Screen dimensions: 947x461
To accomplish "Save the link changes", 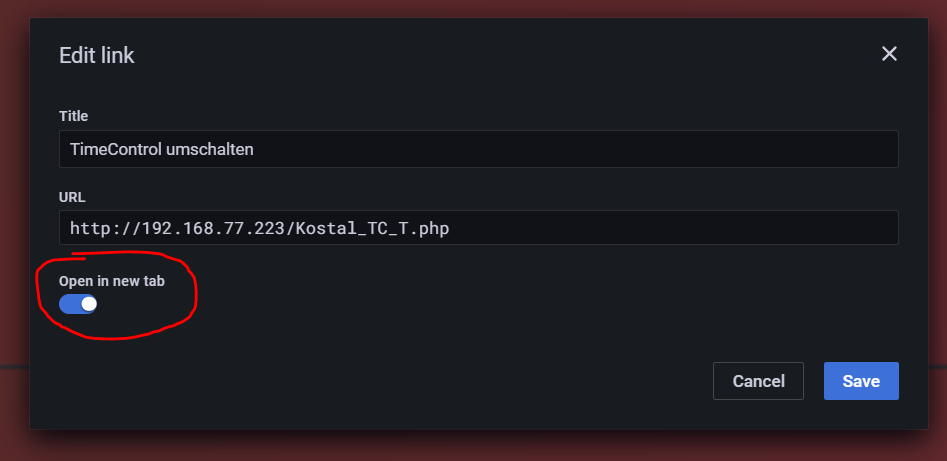I will [861, 381].
